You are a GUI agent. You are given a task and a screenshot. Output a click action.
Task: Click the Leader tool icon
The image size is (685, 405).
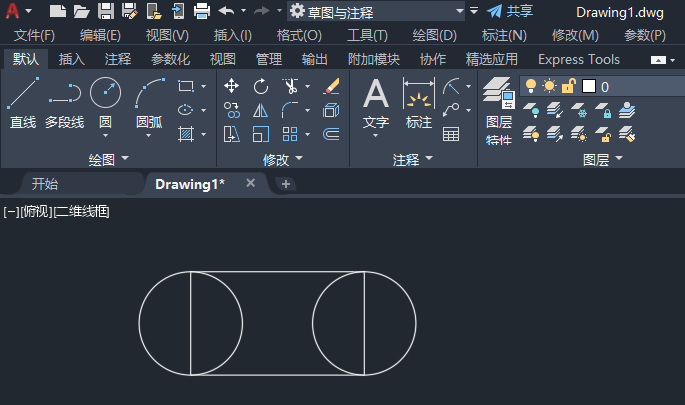point(451,110)
